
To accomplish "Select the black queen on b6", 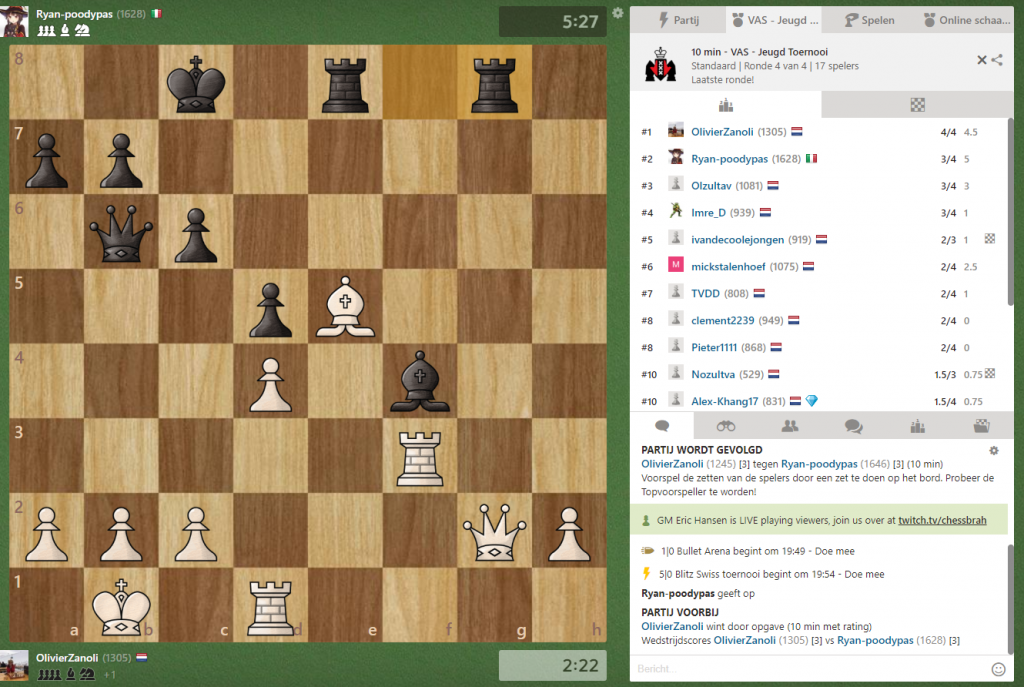I will tap(121, 231).
